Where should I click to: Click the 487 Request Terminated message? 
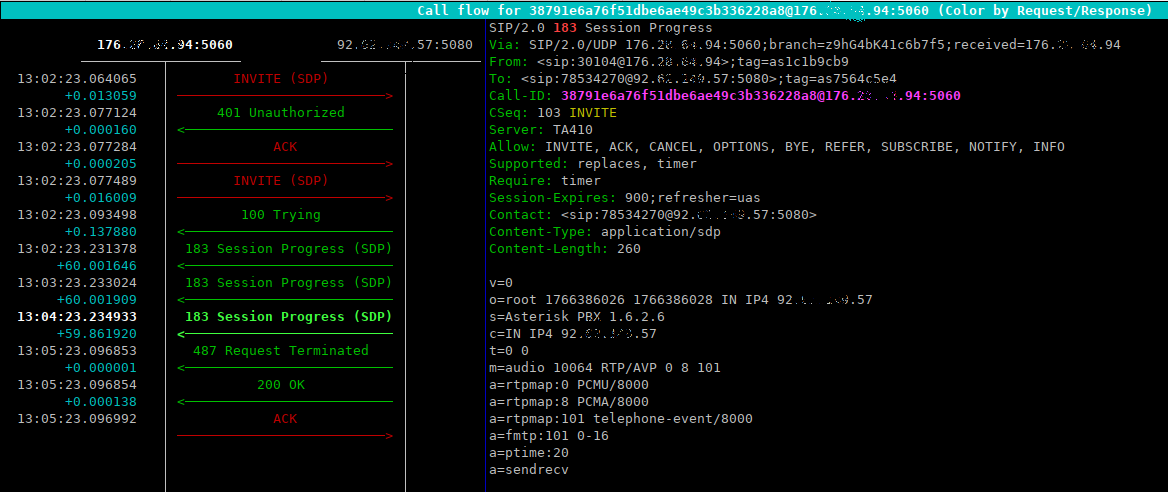tap(280, 351)
